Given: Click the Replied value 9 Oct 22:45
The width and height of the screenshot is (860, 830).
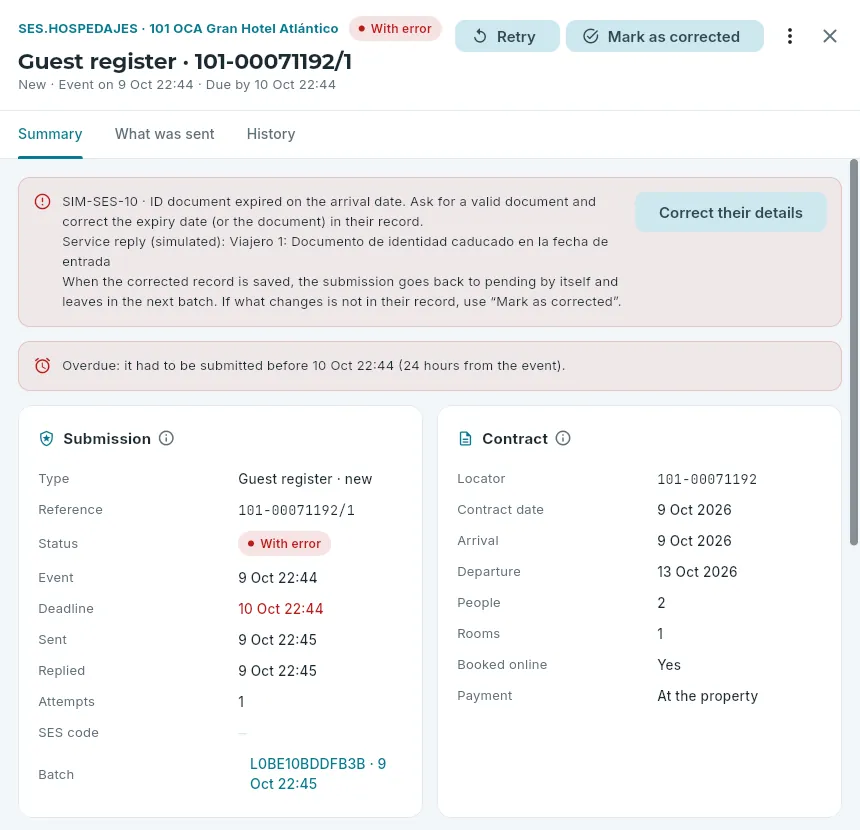Looking at the screenshot, I should pos(277,671).
